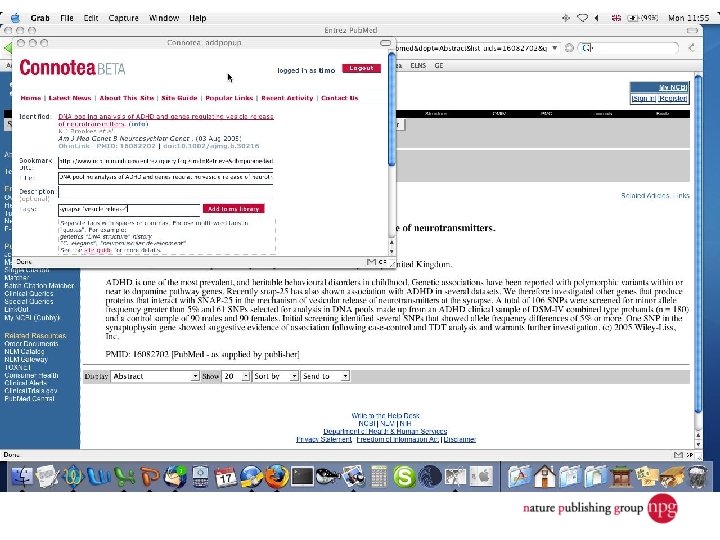This screenshot has width=720, height=540.
Task: Open the Help menu
Action: (x=197, y=18)
